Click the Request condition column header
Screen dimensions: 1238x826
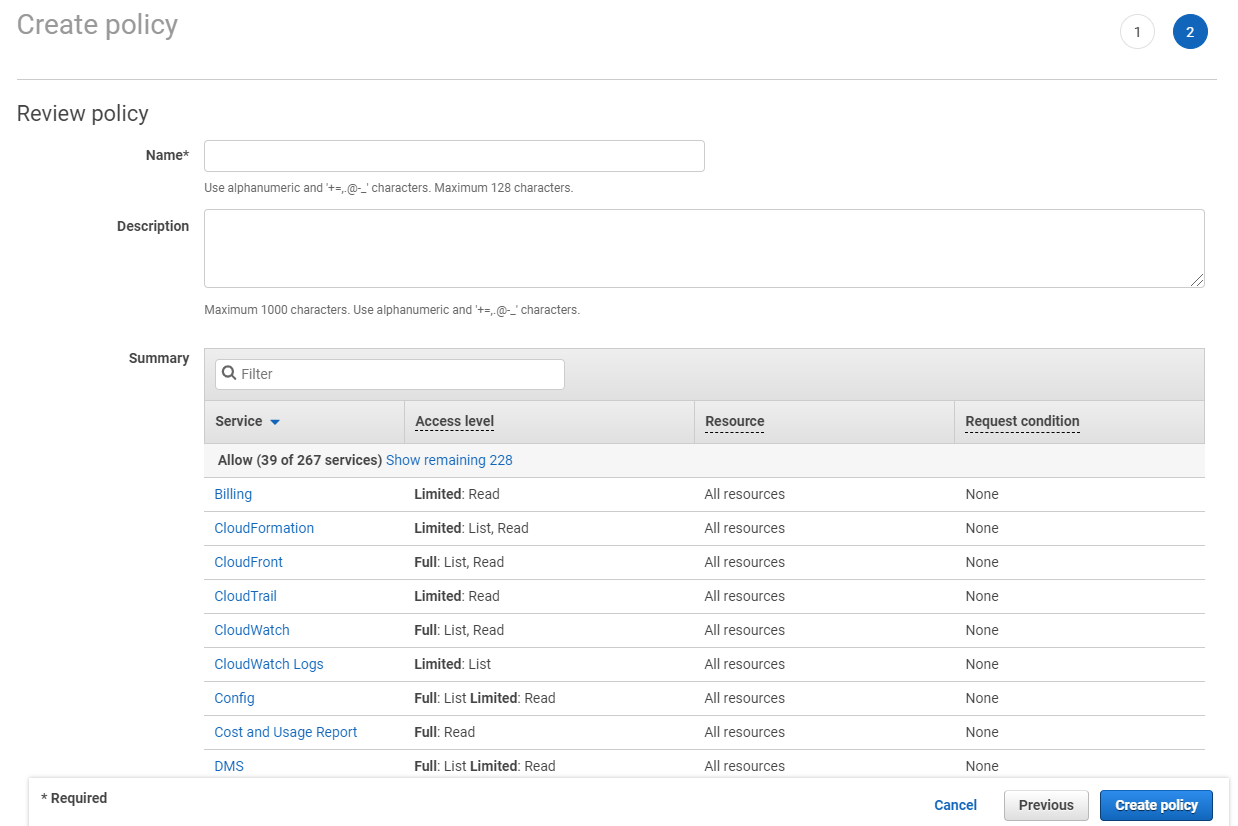pyautogui.click(x=1022, y=421)
